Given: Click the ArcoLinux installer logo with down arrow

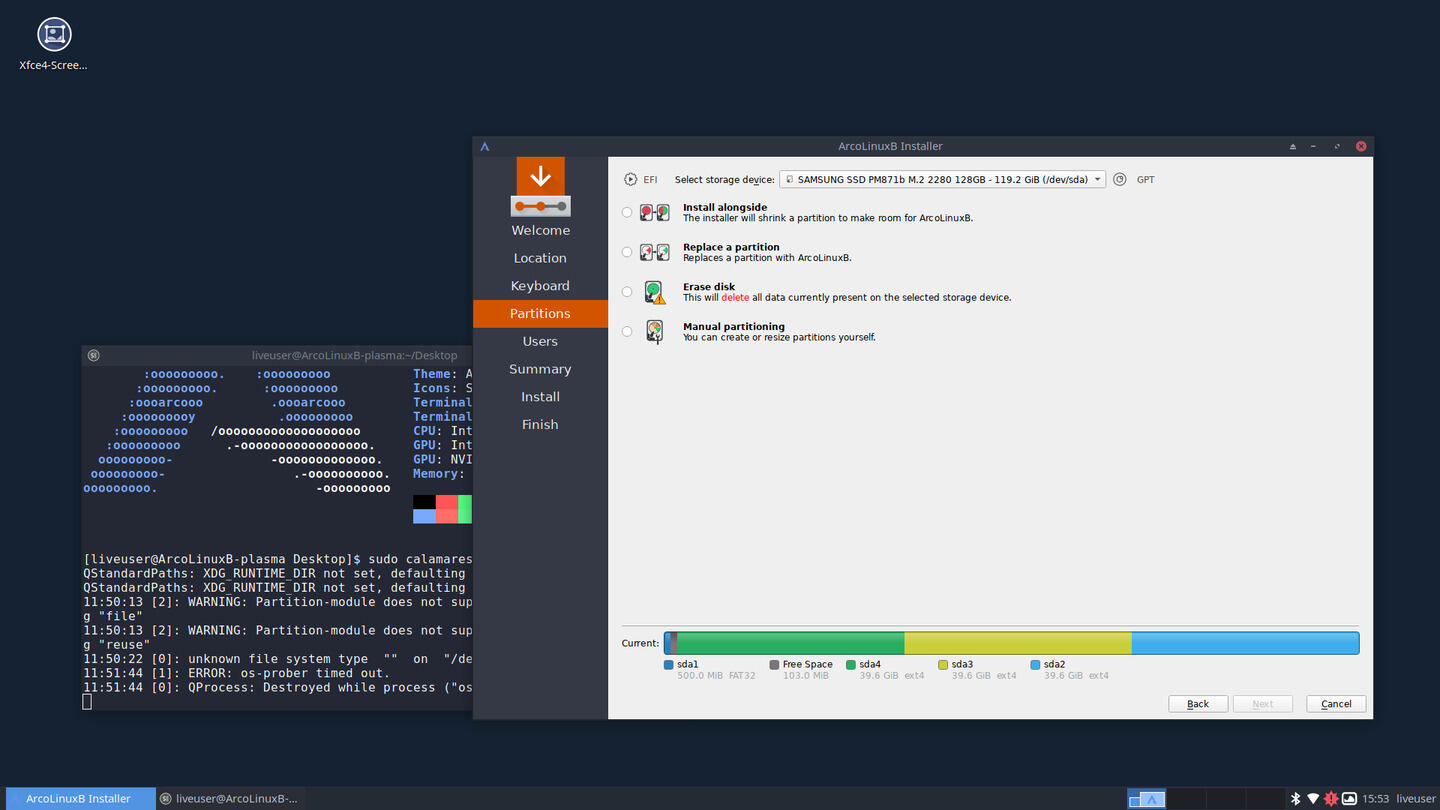Looking at the screenshot, I should click(x=540, y=186).
